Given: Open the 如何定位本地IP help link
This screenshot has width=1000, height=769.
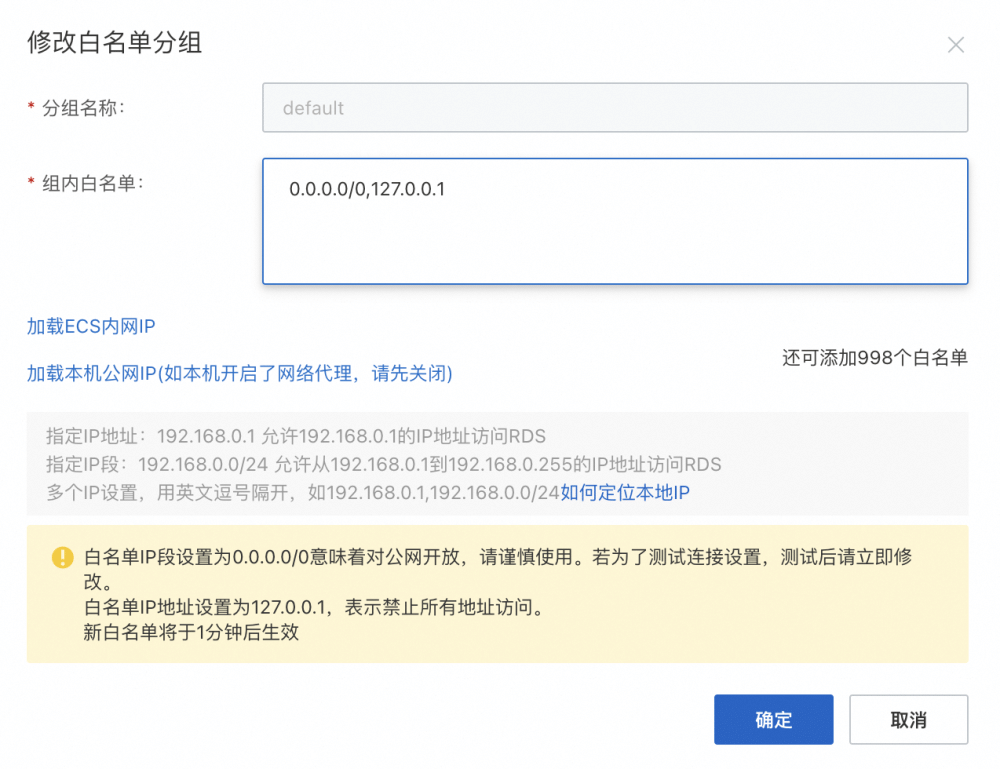Looking at the screenshot, I should pos(624,492).
